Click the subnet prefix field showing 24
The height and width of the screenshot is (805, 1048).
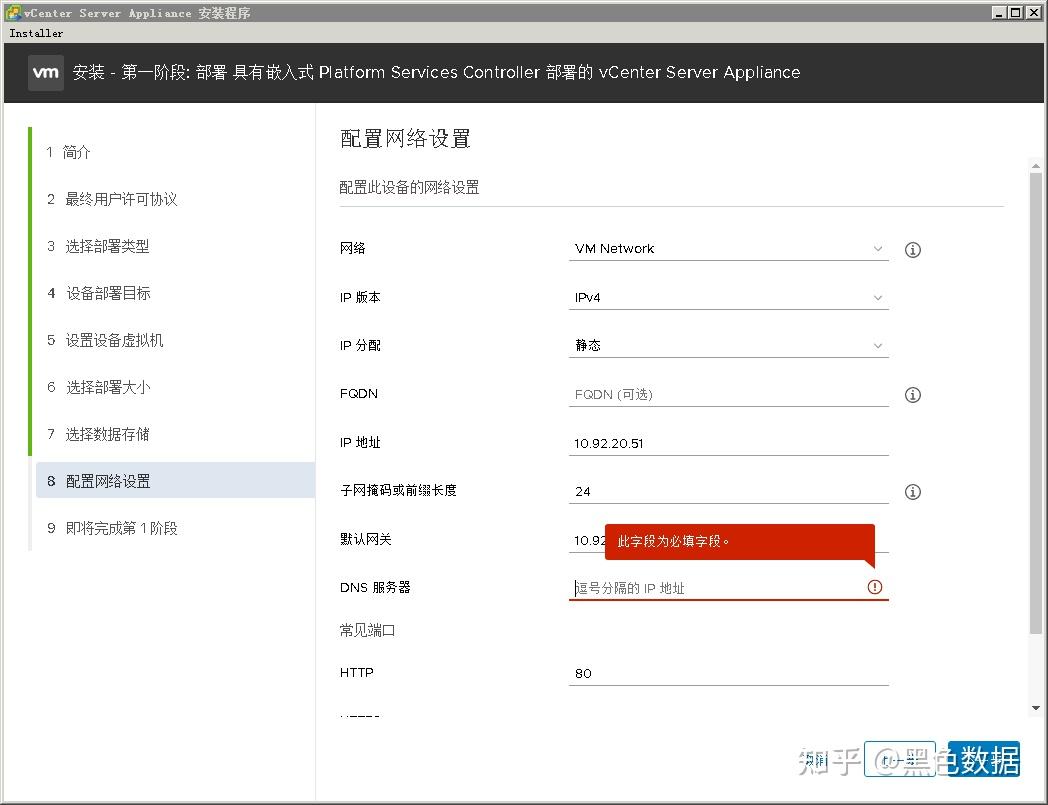point(729,491)
